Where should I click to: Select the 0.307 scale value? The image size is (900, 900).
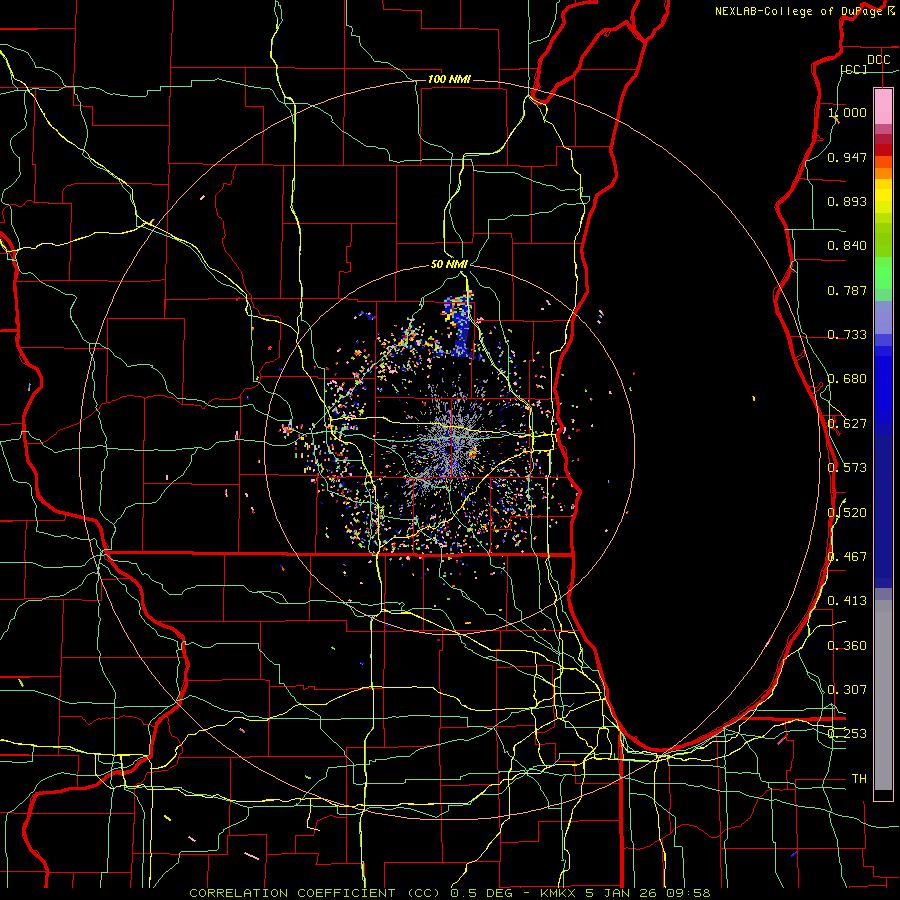click(x=847, y=690)
